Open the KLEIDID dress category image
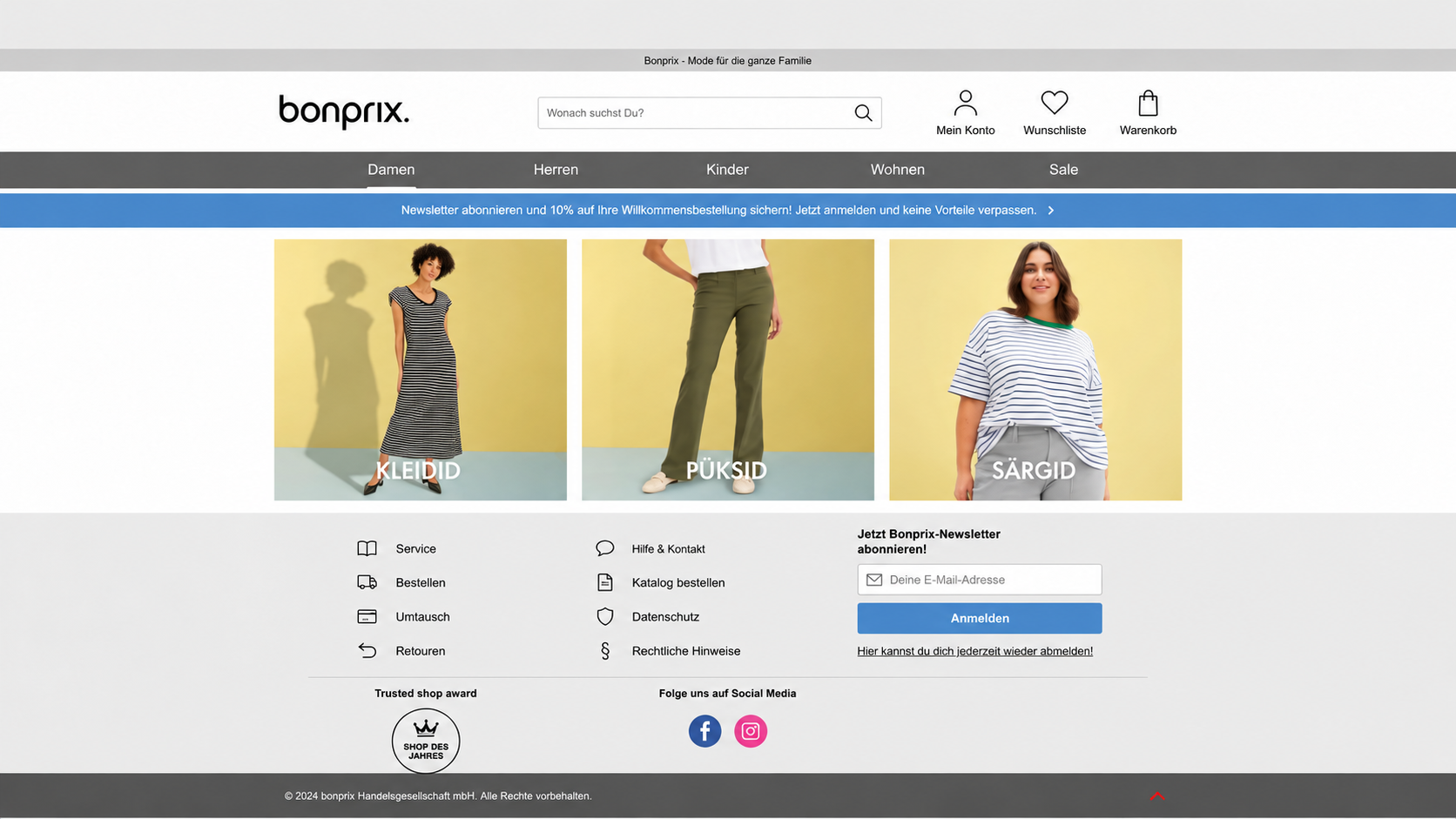The image size is (1456, 819). click(x=421, y=370)
